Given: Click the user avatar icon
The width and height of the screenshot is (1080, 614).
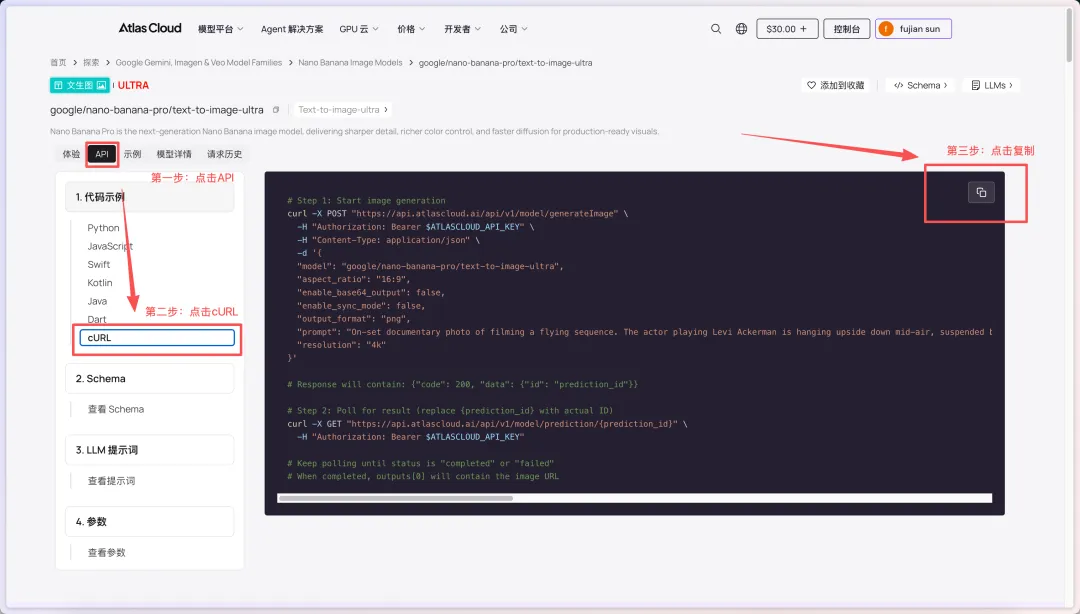Looking at the screenshot, I should [x=886, y=29].
